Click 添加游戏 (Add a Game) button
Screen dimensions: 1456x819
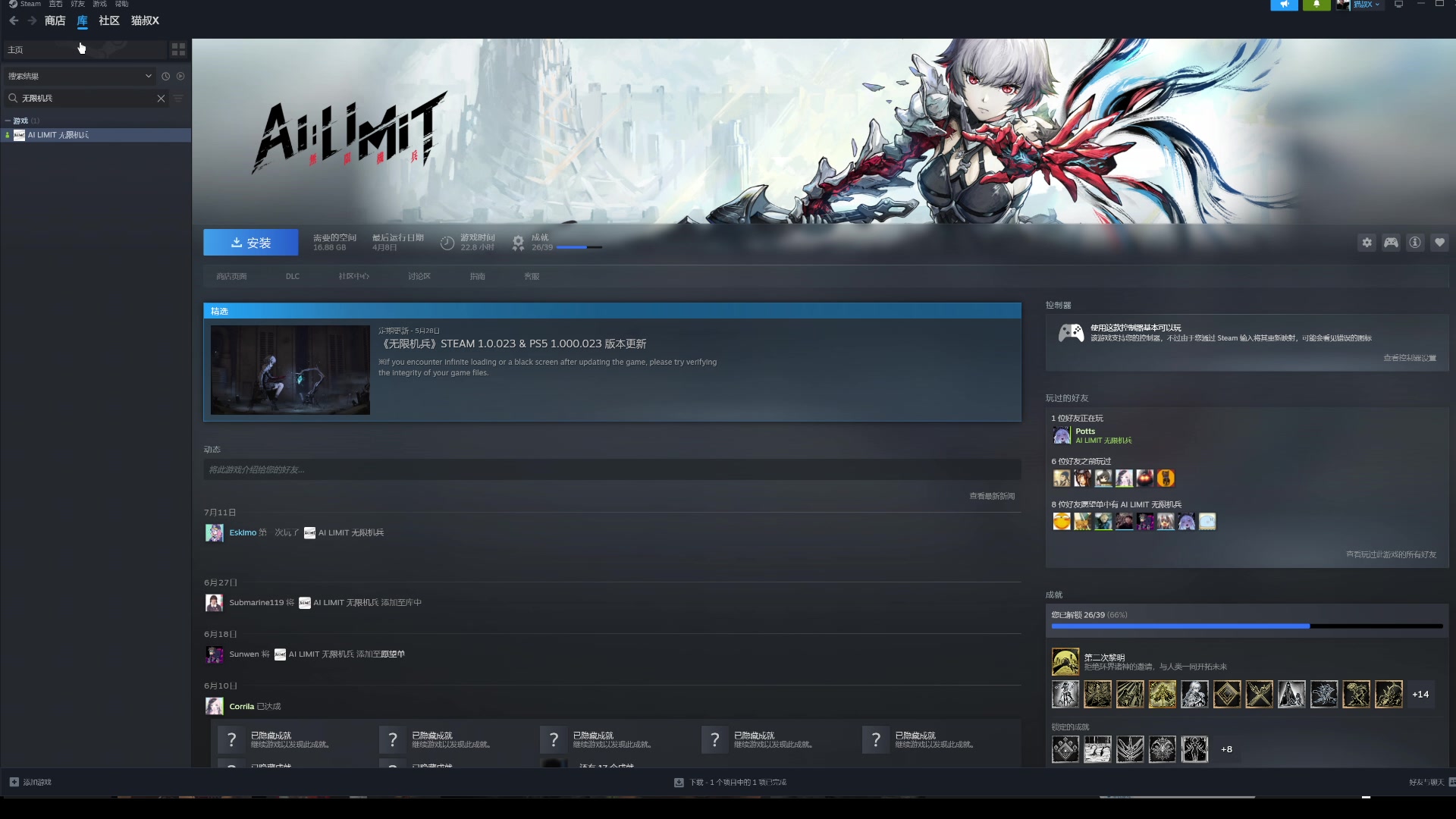coord(30,782)
